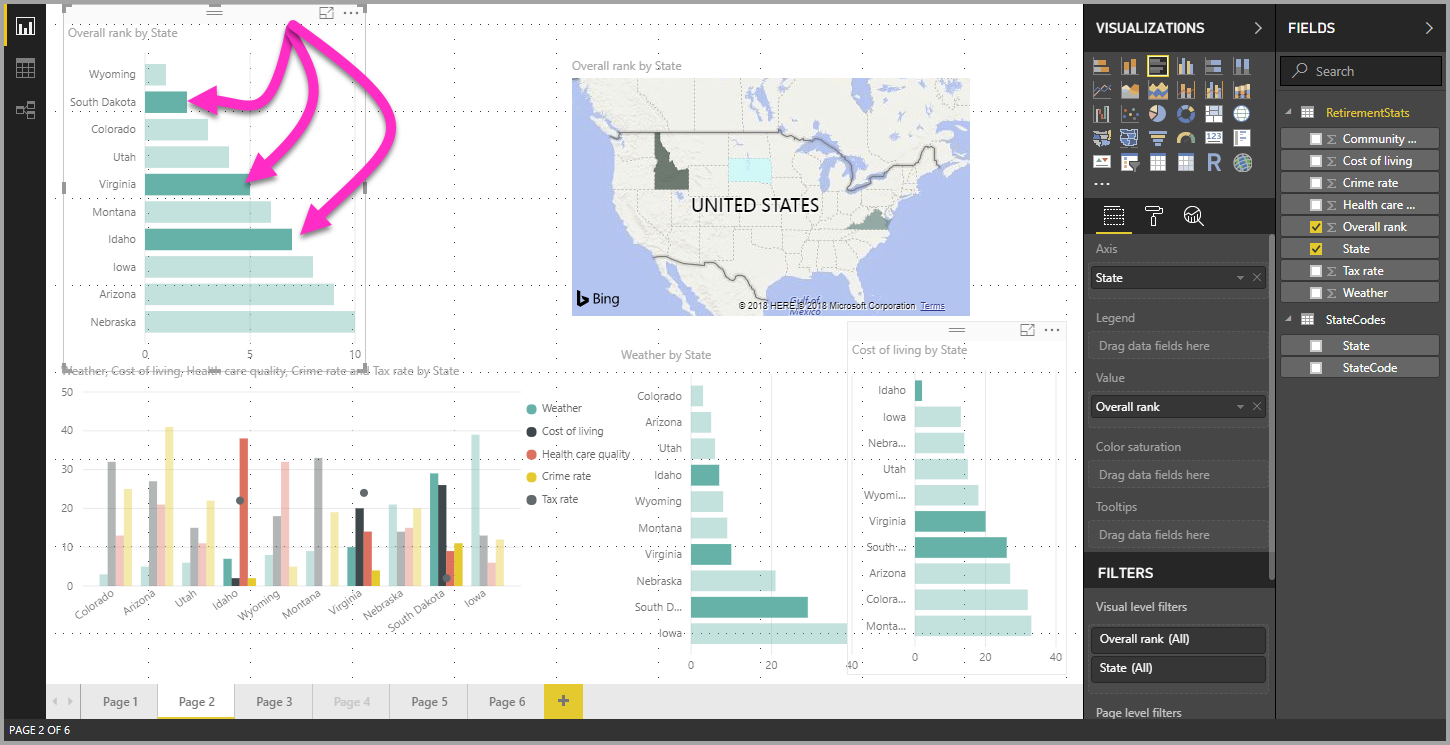
Task: Expand the Overall rank (All) filter
Action: (x=1178, y=639)
